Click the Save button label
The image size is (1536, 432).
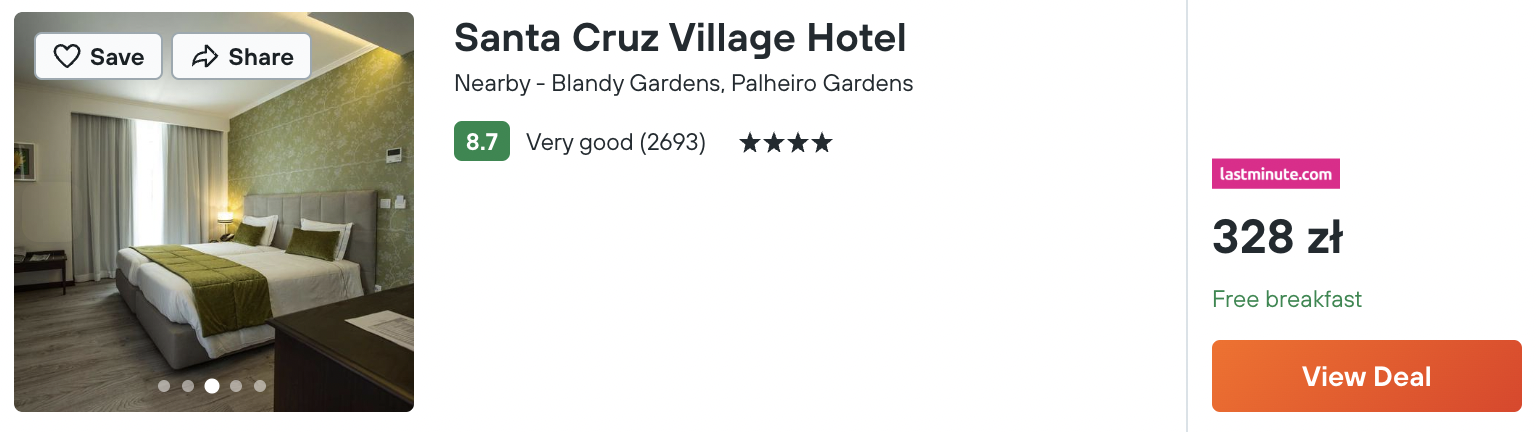click(x=117, y=57)
